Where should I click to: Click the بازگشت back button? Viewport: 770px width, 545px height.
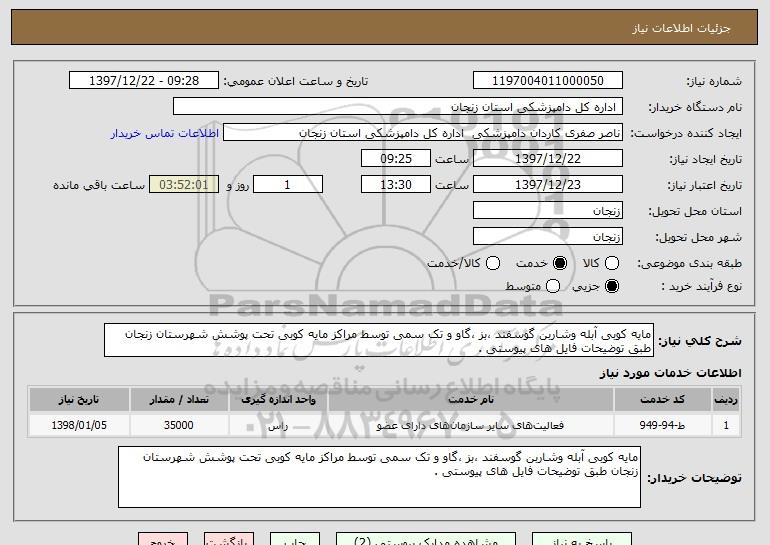point(229,539)
